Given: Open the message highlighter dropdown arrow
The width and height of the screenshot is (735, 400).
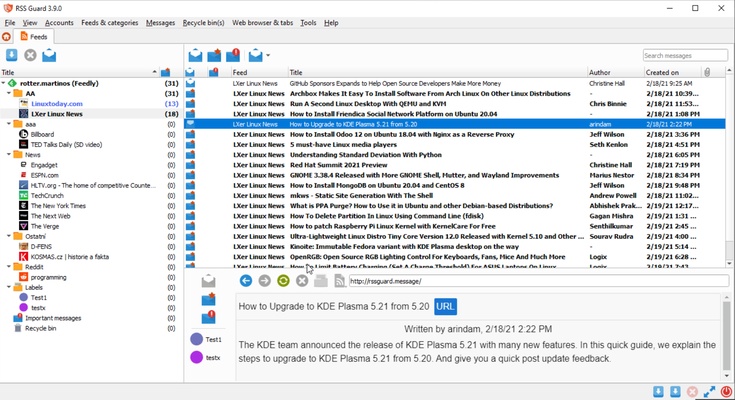Looking at the screenshot, I should [268, 56].
